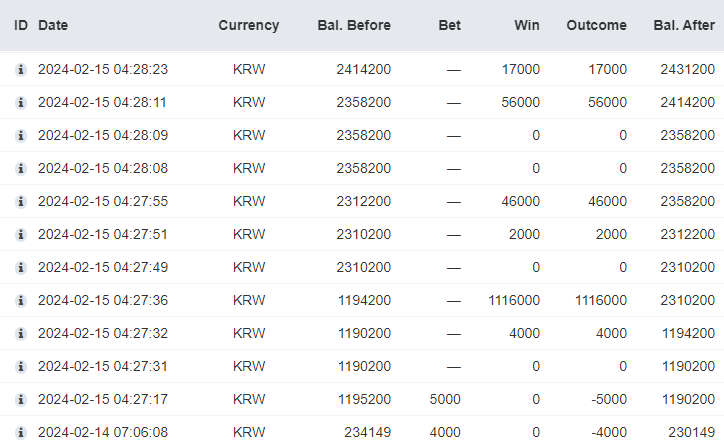Image resolution: width=724 pixels, height=448 pixels.
Task: Sort by Currency column header
Action: (249, 25)
